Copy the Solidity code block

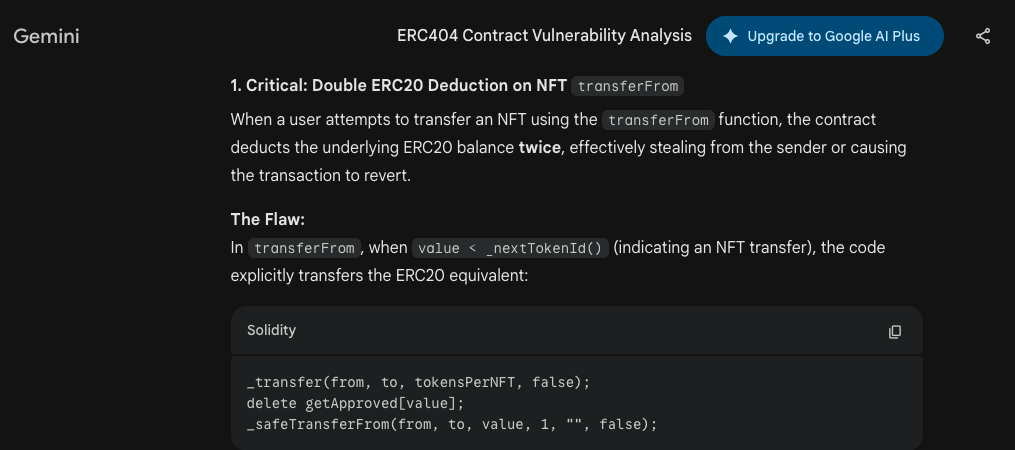click(895, 331)
